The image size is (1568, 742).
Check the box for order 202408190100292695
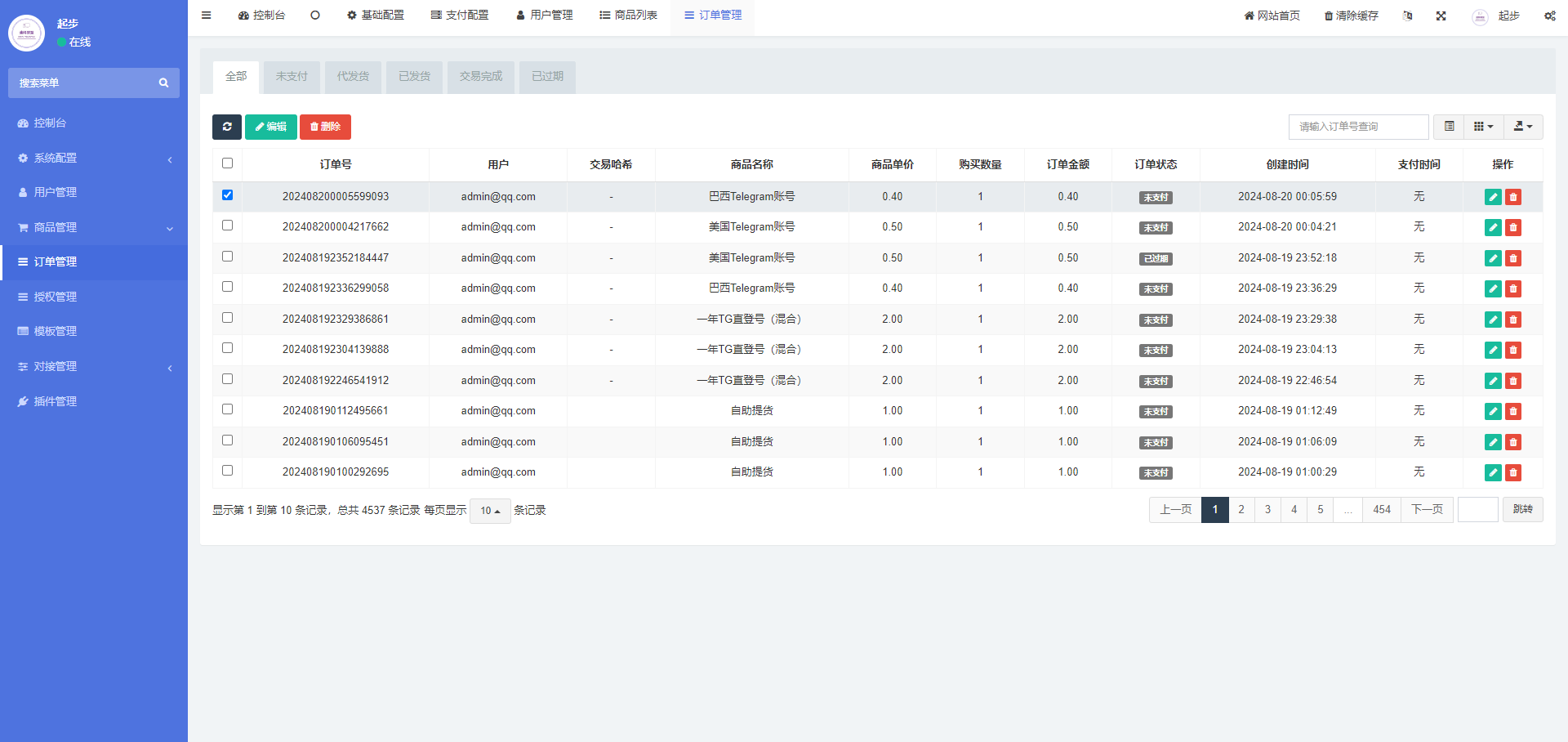click(227, 471)
